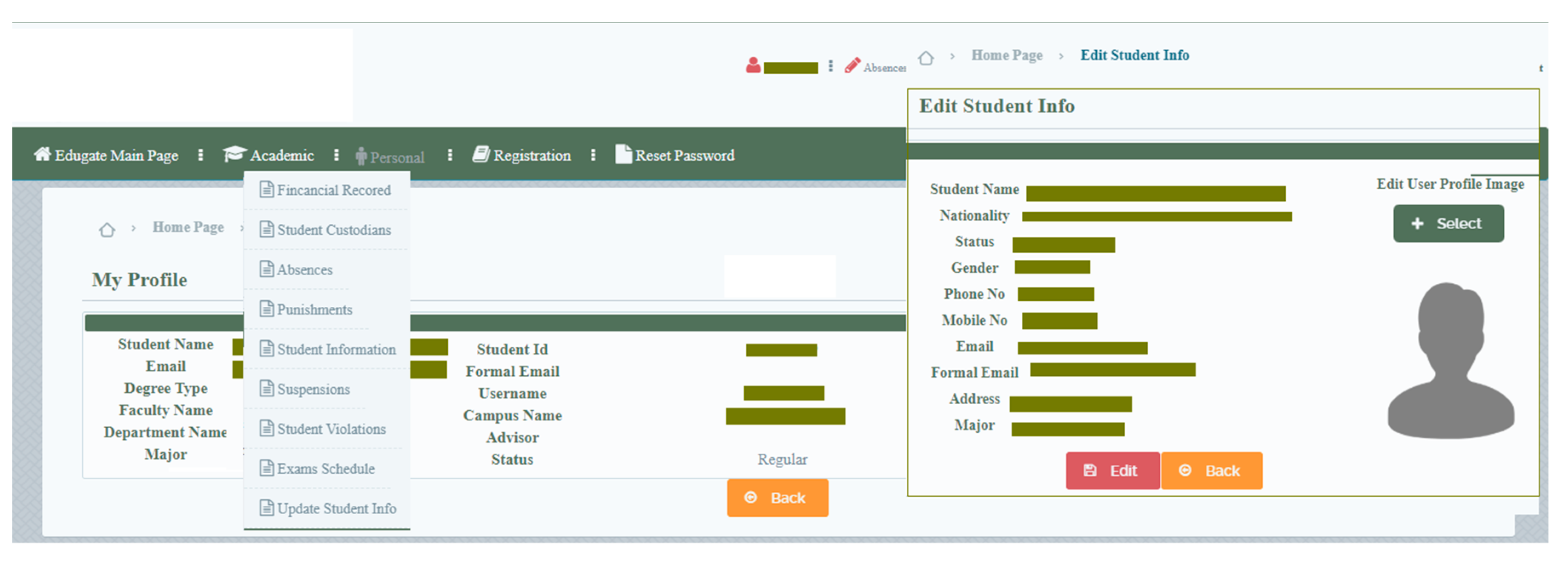This screenshot has height=567, width=1568.
Task: Open Student Custodians menu item
Action: coord(333,230)
